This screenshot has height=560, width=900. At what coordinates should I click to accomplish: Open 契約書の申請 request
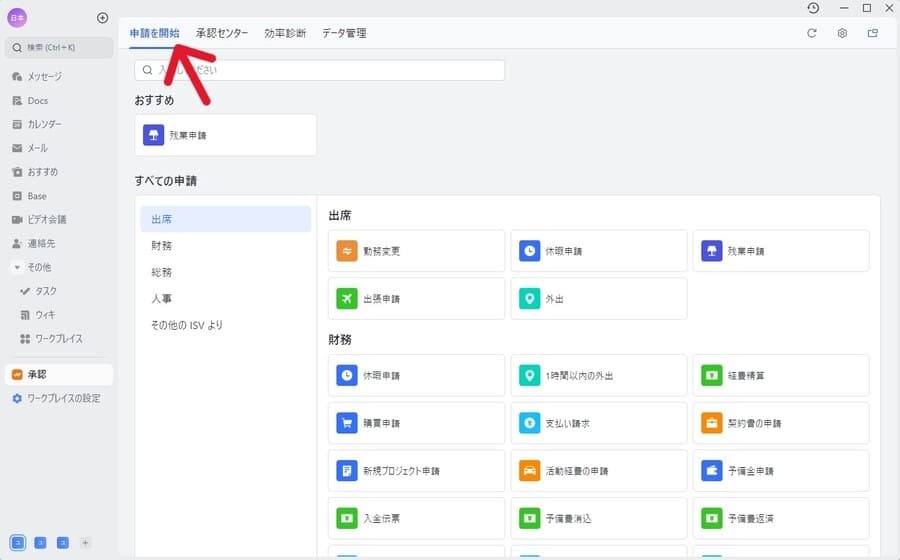(x=781, y=423)
